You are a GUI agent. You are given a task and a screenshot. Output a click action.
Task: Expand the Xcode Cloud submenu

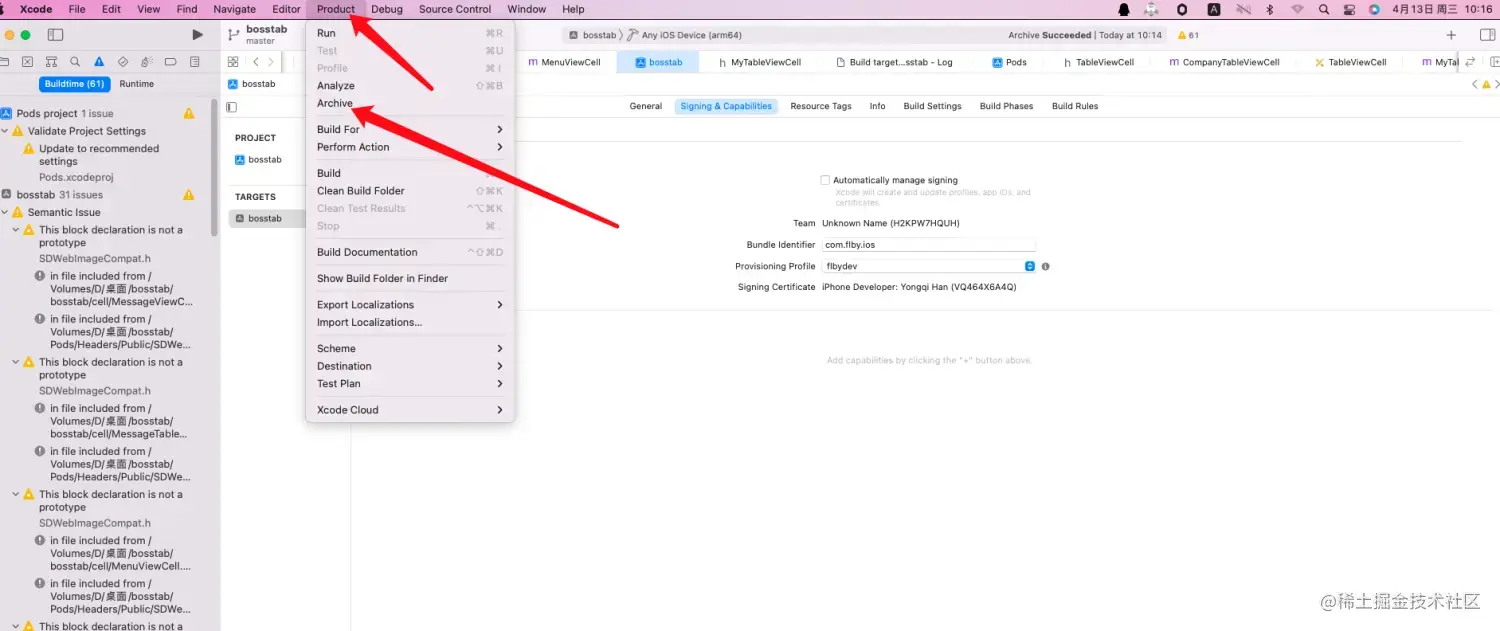[x=410, y=410]
